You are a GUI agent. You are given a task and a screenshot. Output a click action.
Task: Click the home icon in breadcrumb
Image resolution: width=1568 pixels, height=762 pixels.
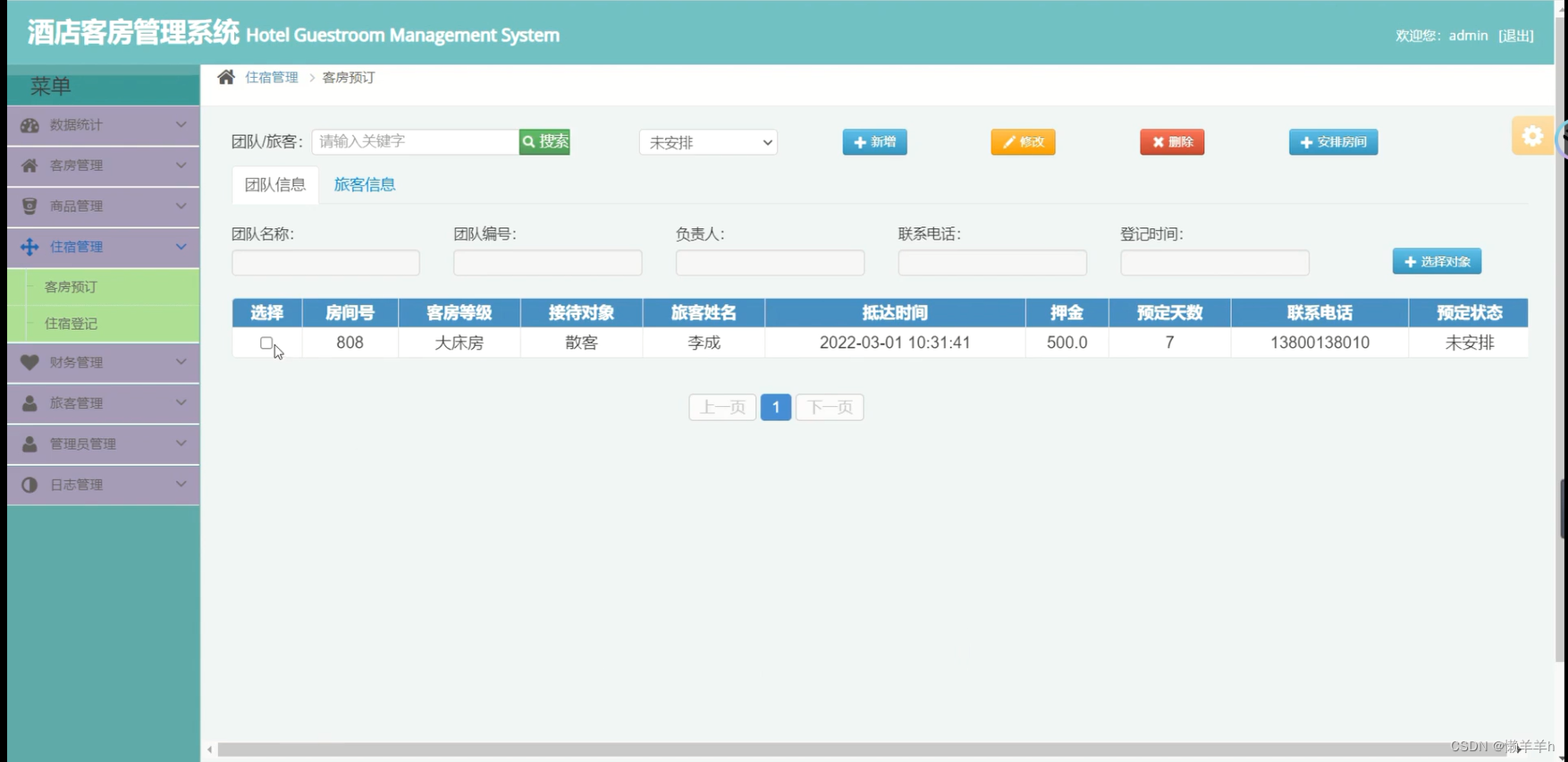tap(226, 77)
